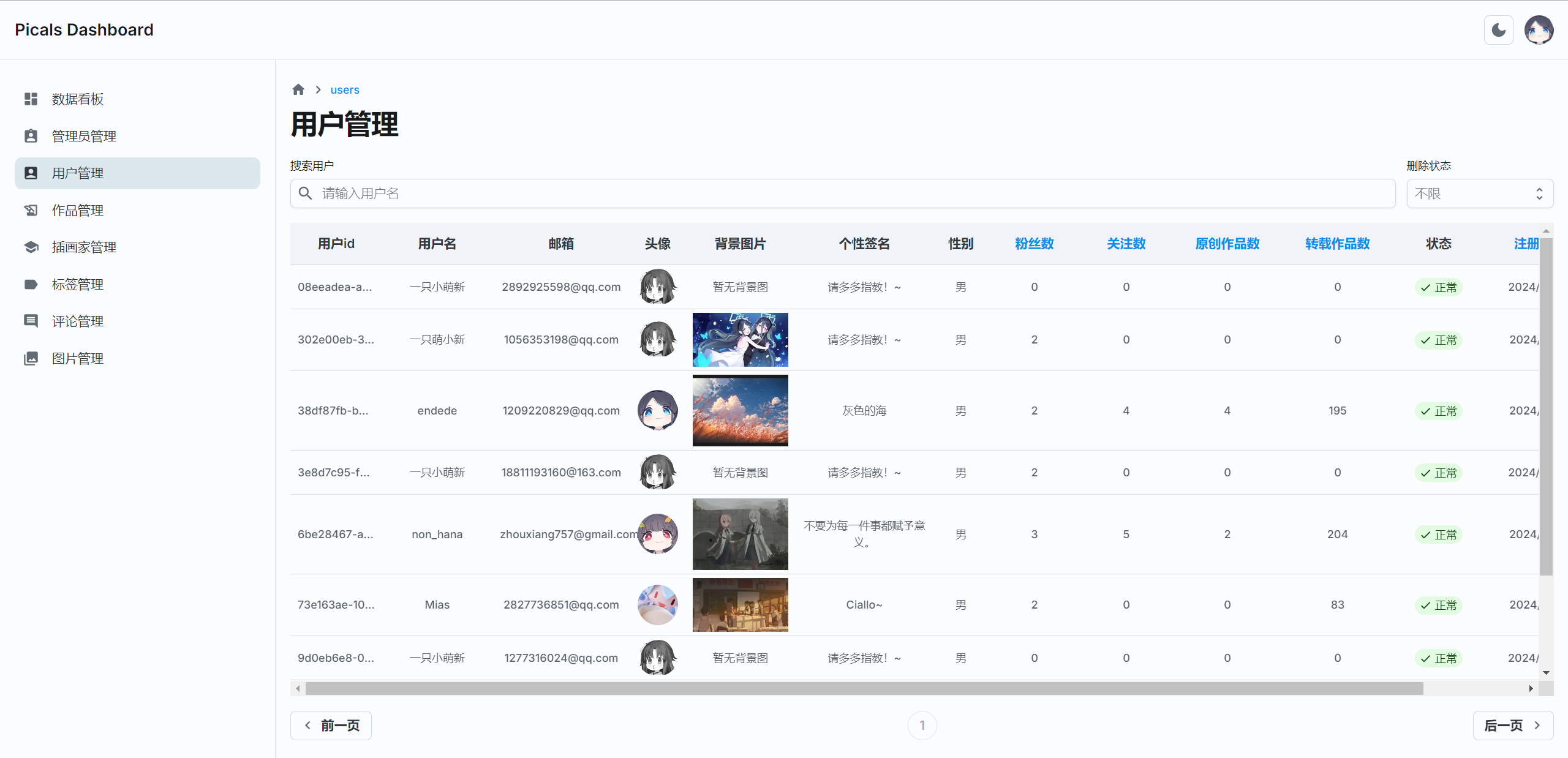Click the 204 reposted works value
The width and height of the screenshot is (1568, 758).
[1337, 534]
